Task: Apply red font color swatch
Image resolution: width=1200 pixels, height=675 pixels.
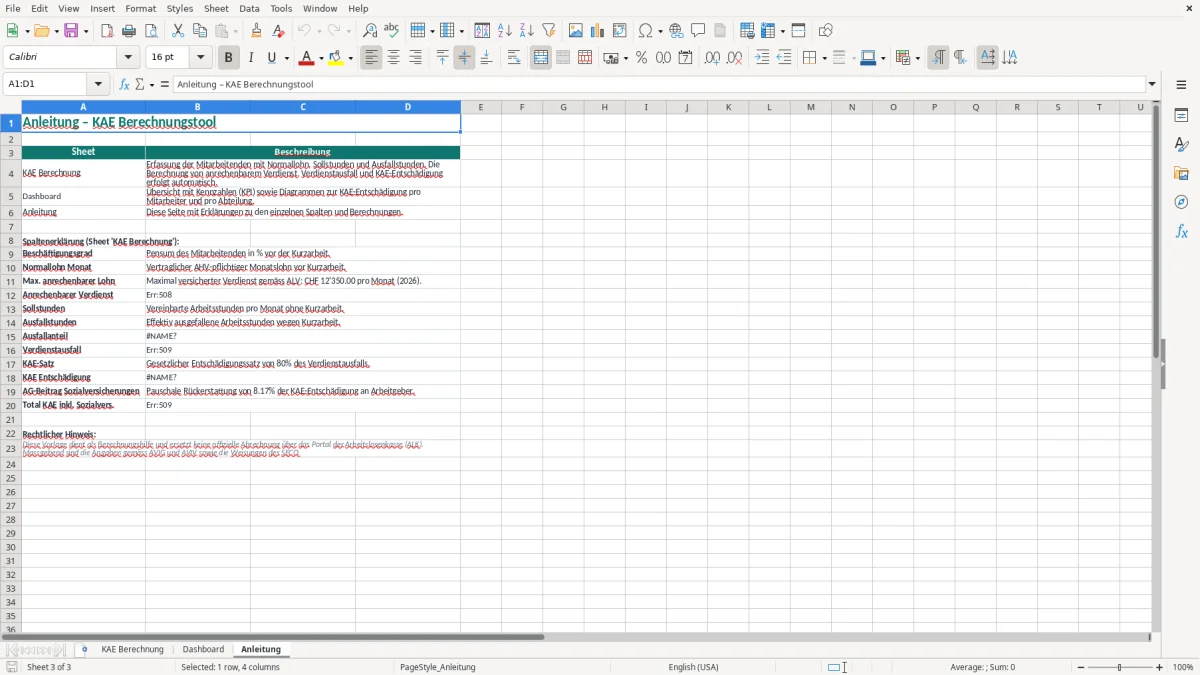Action: point(307,58)
